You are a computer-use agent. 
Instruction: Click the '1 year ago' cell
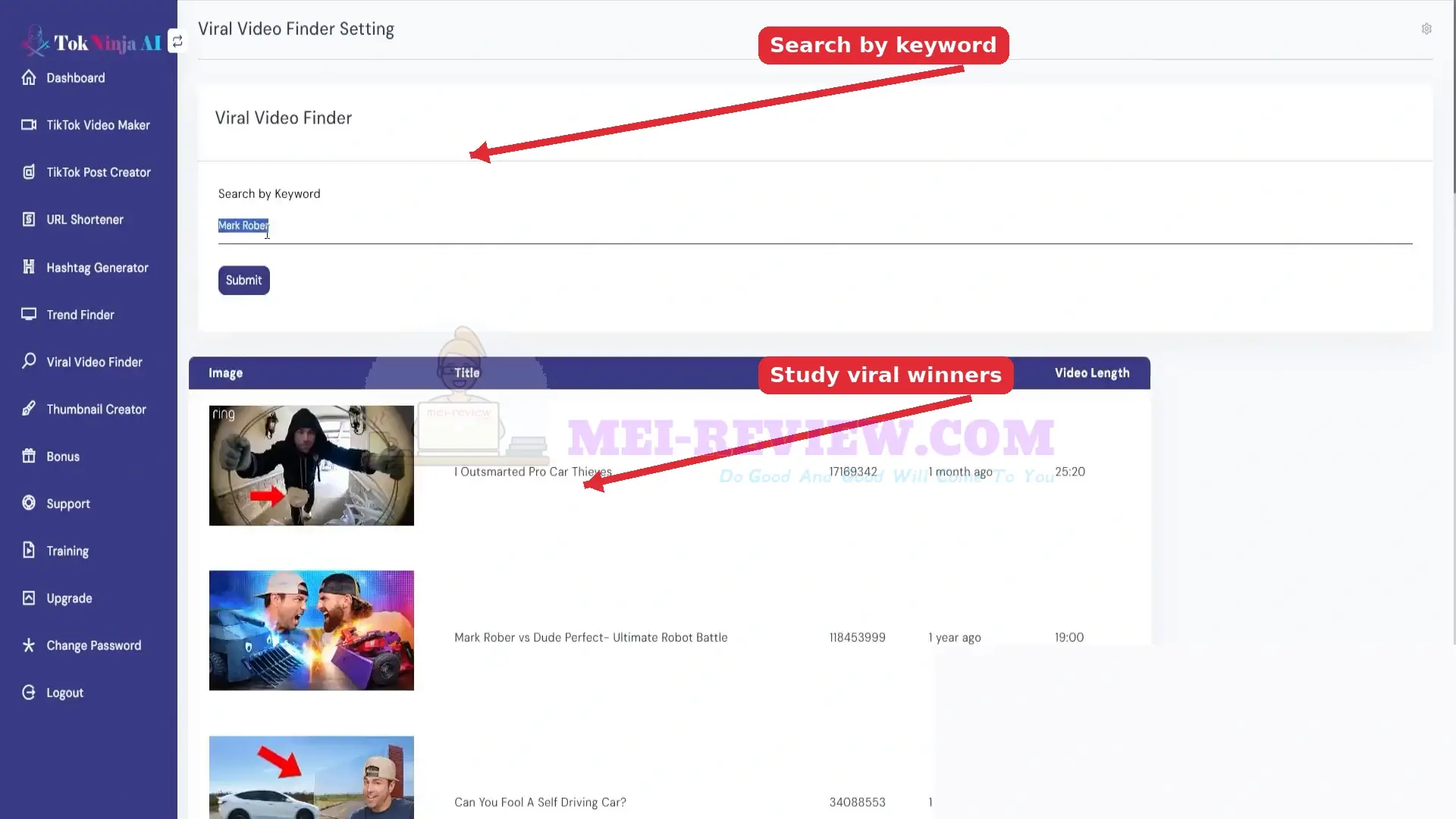click(x=955, y=638)
